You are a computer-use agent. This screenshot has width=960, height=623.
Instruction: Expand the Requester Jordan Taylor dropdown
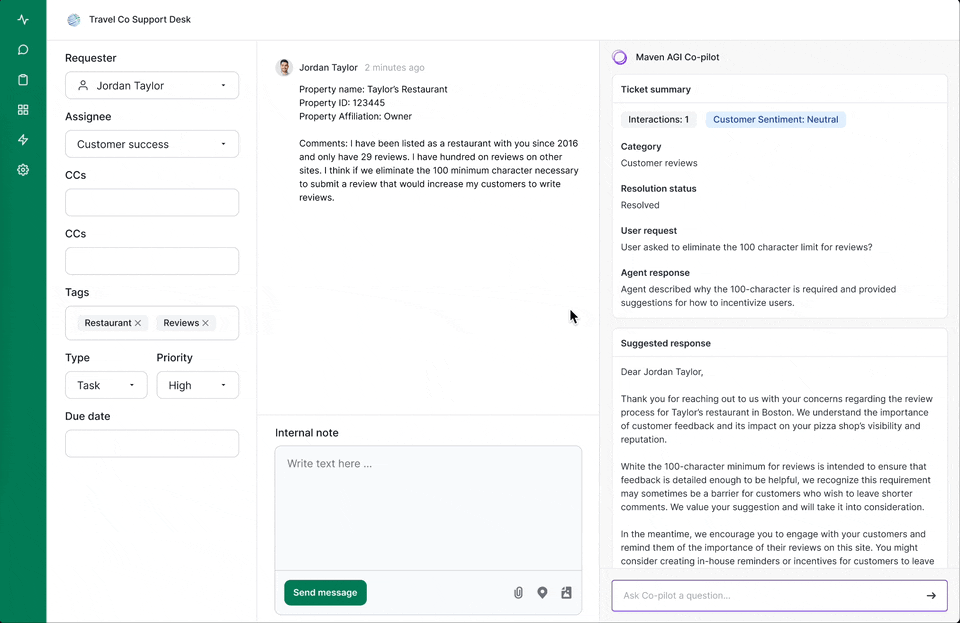point(152,86)
